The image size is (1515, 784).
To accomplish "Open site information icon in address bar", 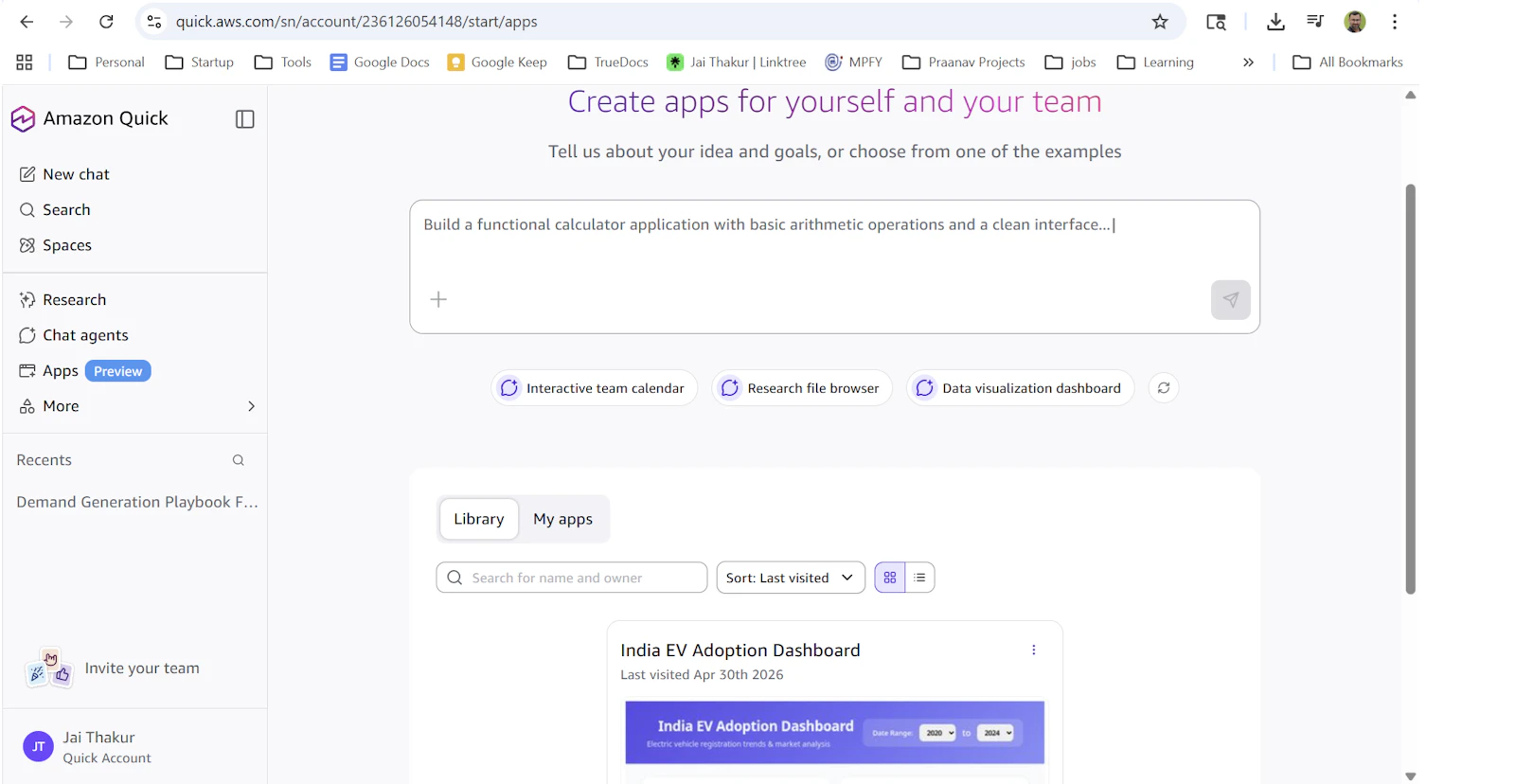I will pyautogui.click(x=154, y=22).
